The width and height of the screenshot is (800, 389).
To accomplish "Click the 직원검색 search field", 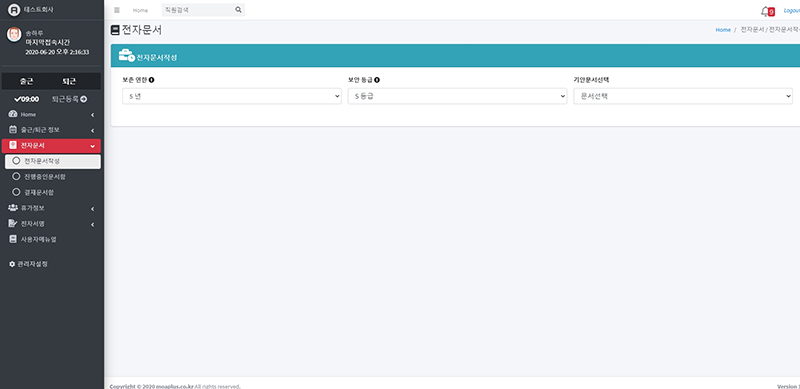I will click(198, 10).
